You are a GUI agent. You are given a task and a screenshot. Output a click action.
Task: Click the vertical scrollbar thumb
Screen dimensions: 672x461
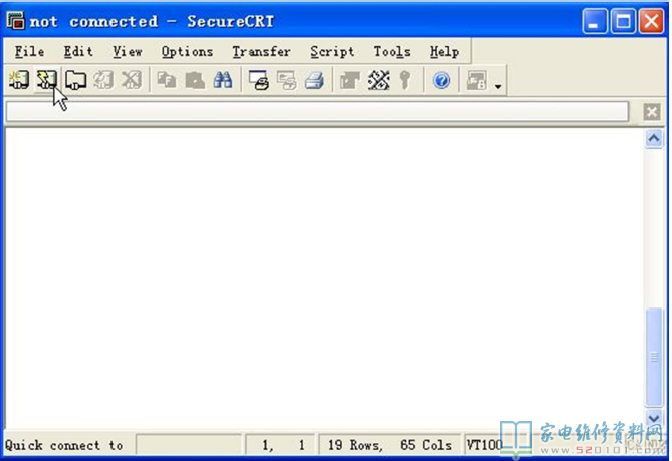[x=654, y=356]
